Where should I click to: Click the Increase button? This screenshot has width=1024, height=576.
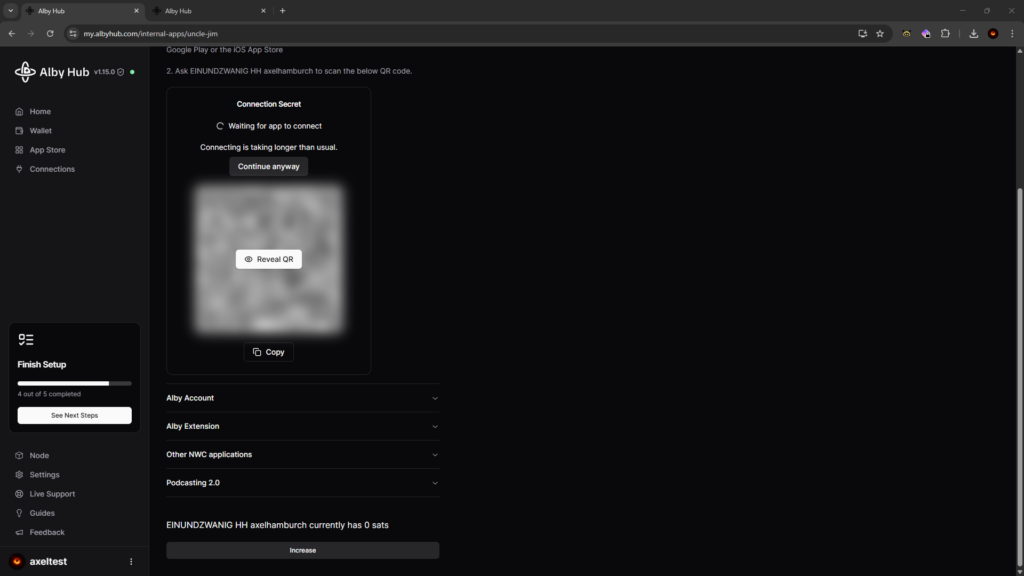pos(302,550)
